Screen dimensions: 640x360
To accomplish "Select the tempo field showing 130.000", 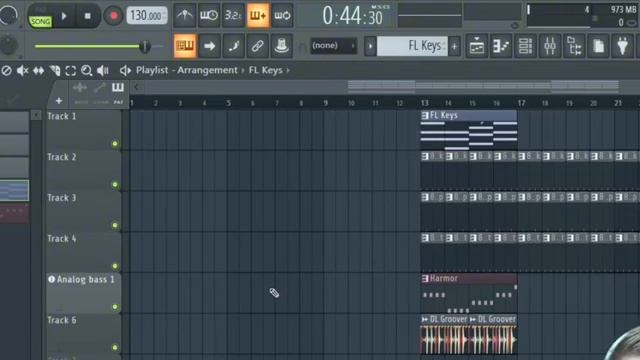I will pos(147,16).
